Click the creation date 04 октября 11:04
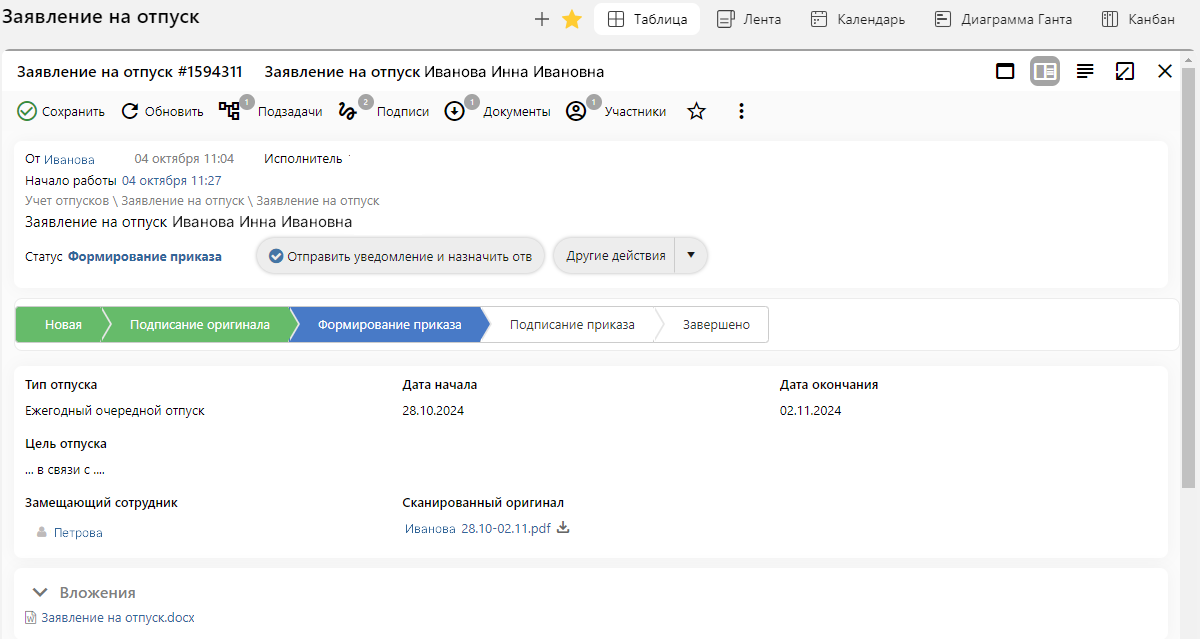1200x639 pixels. click(184, 159)
